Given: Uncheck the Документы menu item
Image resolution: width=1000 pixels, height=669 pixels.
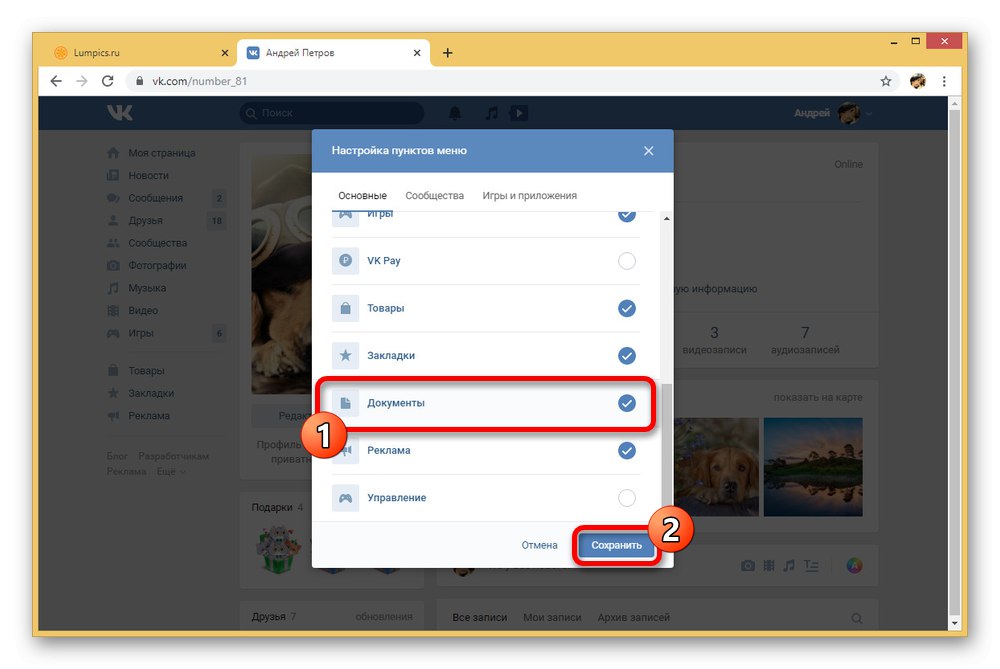Looking at the screenshot, I should pos(627,403).
